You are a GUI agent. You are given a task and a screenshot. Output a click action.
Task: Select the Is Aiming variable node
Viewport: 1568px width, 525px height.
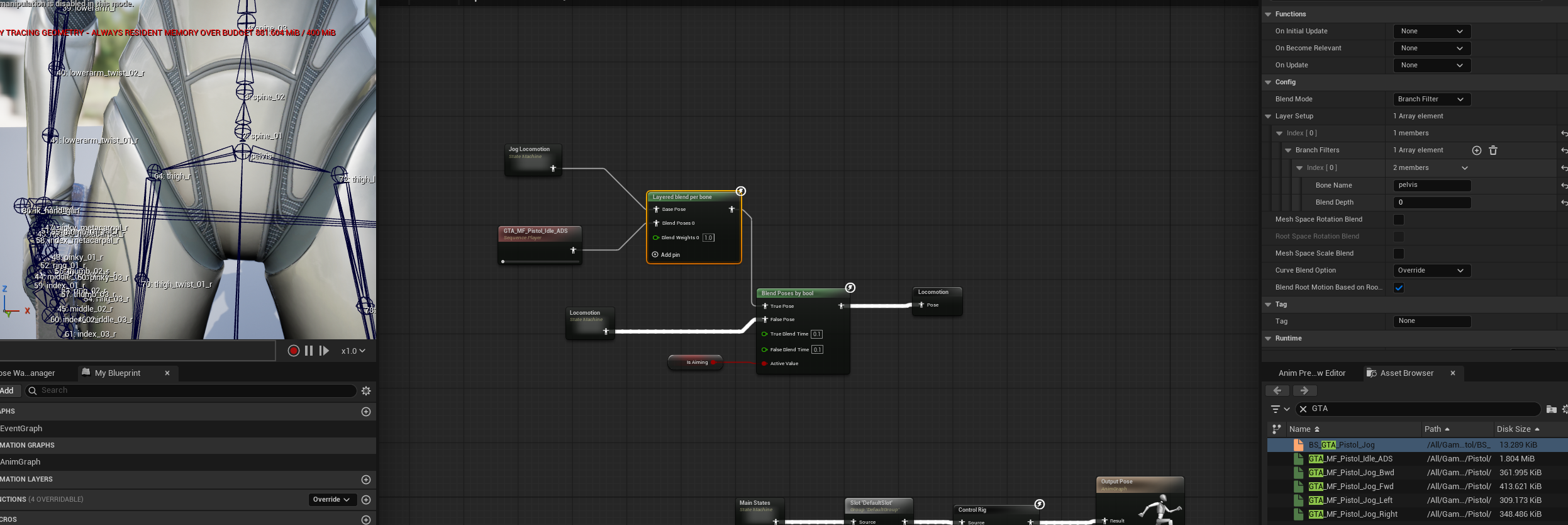695,363
